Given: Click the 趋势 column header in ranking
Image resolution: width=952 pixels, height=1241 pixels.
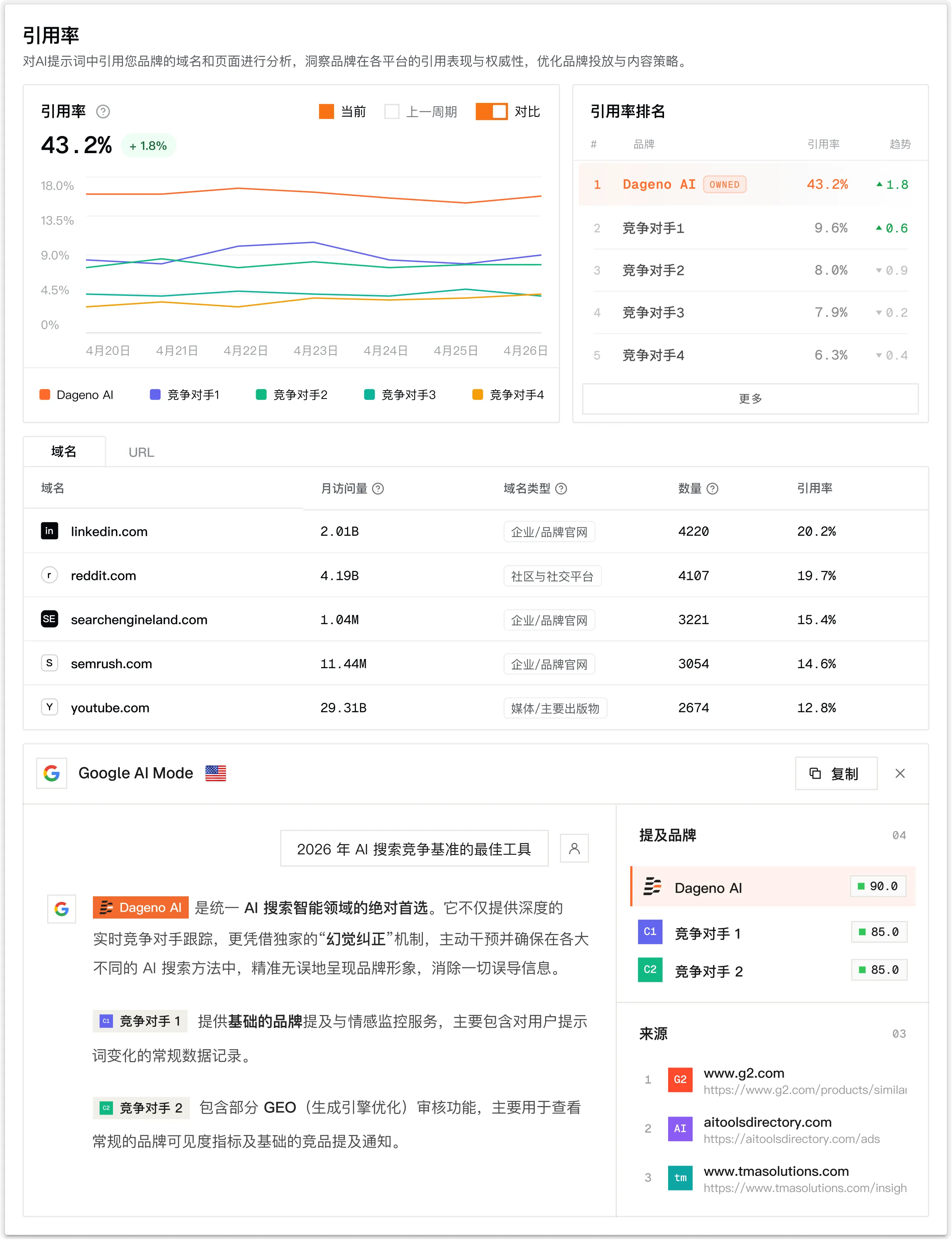Looking at the screenshot, I should coord(900,144).
